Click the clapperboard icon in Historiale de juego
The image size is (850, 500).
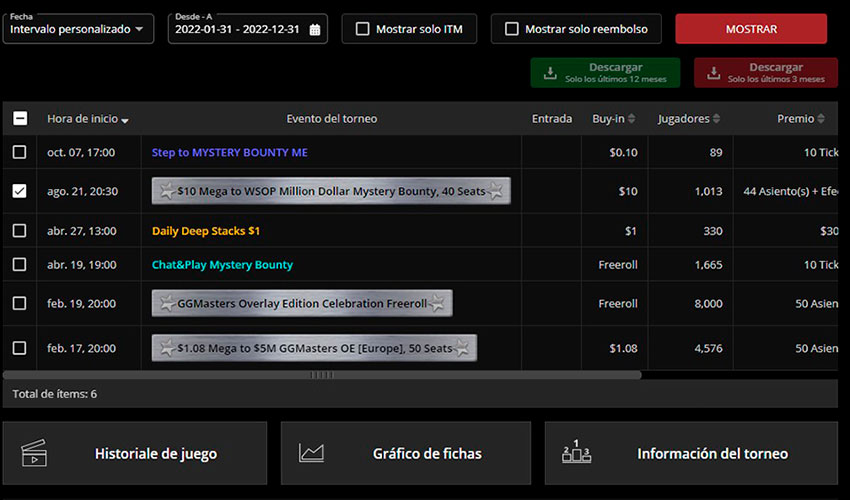coord(34,453)
